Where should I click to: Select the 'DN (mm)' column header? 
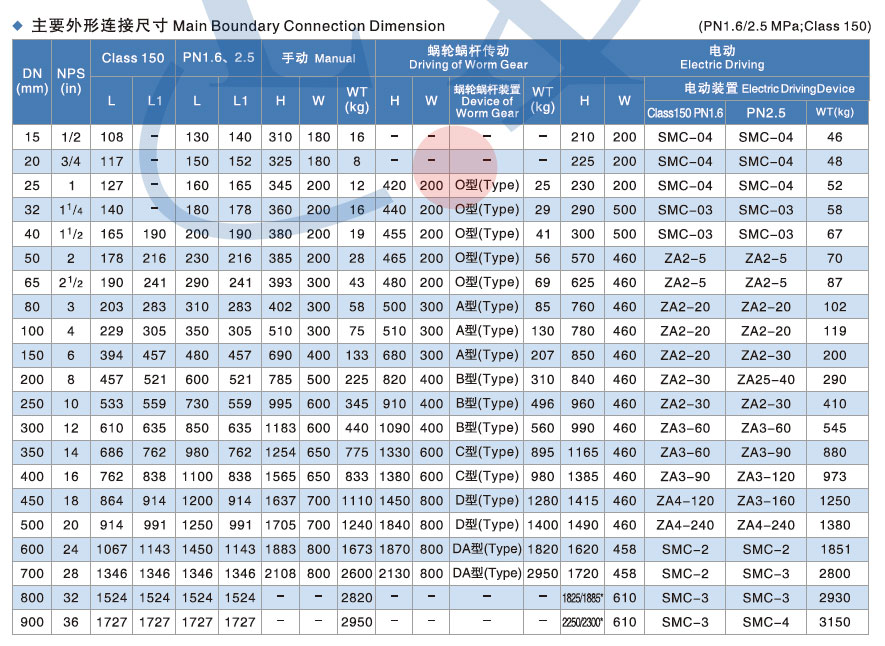(x=32, y=81)
